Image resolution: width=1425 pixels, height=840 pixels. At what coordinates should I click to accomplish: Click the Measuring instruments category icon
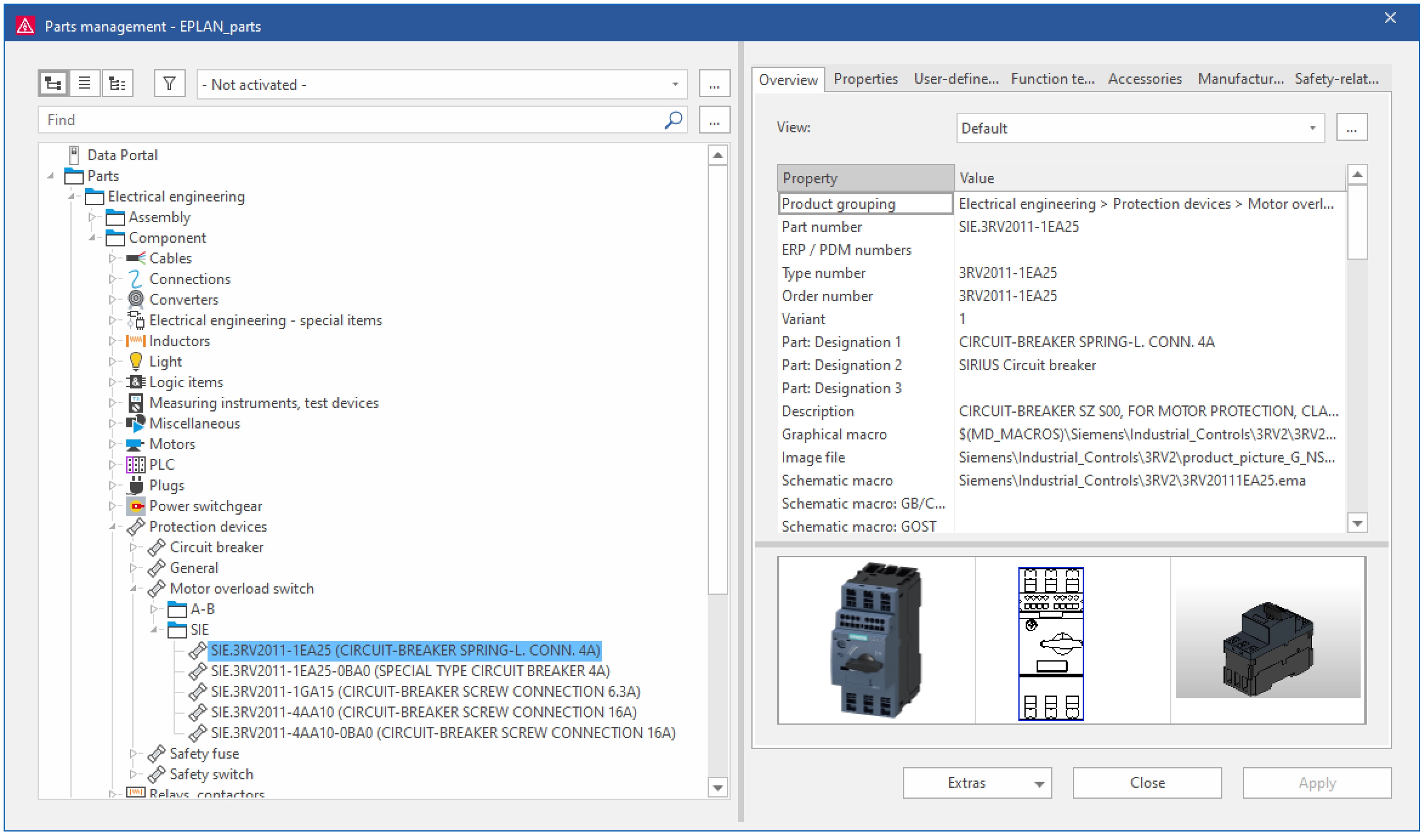pos(136,403)
